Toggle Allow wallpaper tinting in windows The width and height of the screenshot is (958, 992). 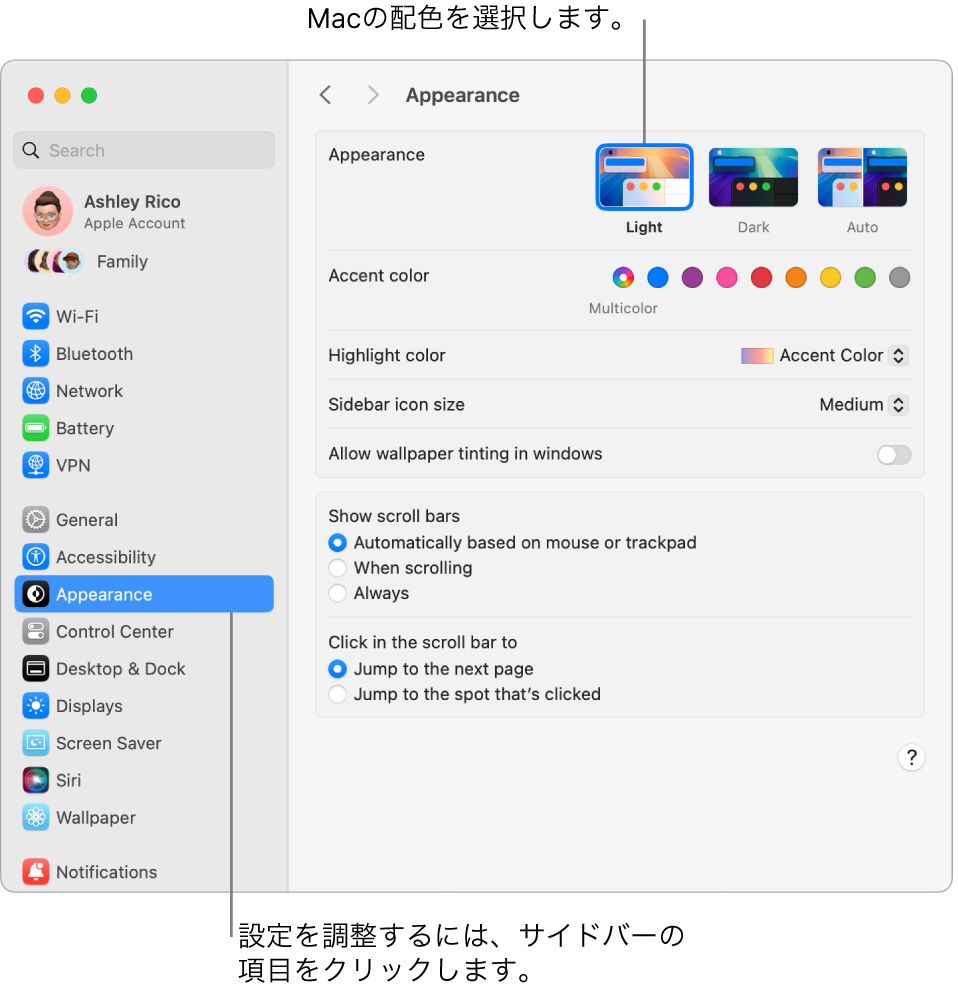point(894,454)
